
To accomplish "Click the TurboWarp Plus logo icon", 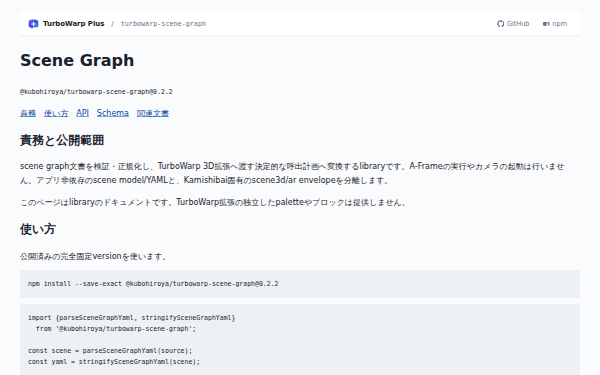I will coord(33,24).
